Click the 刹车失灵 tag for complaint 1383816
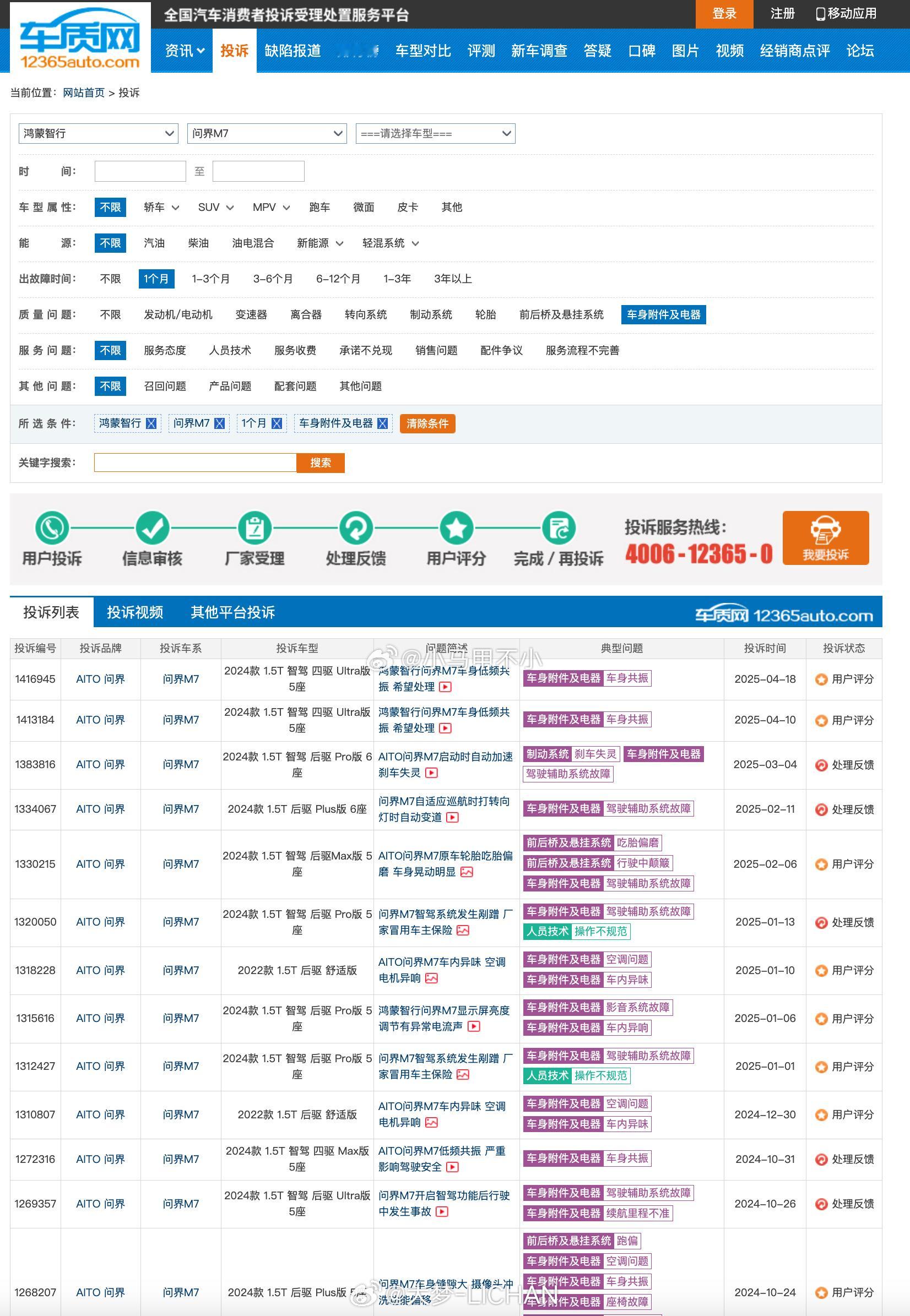This screenshot has width=910, height=1316. [x=595, y=754]
